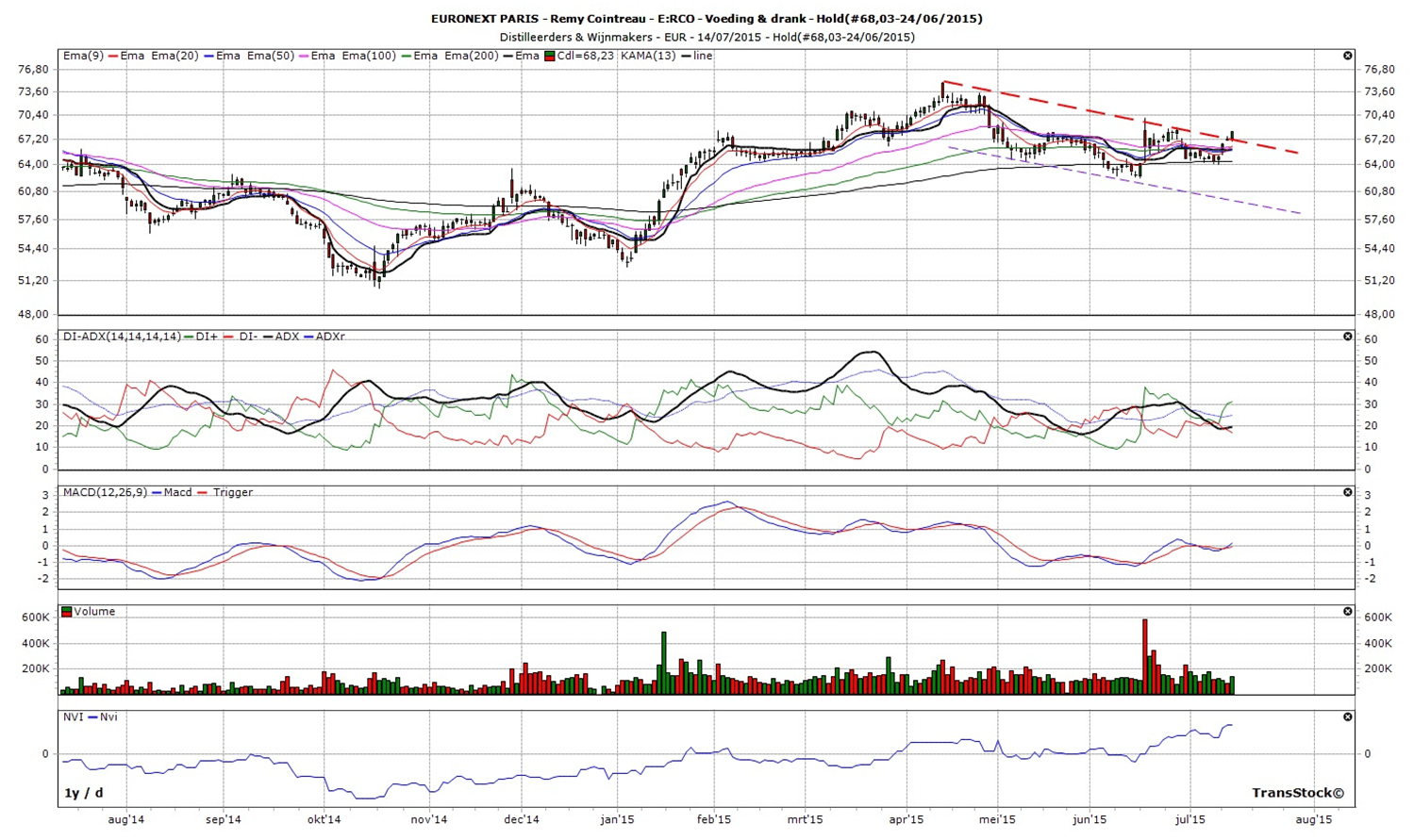Viewport: 1414px width, 840px height.
Task: Click the jun'15 date axis label
Action: point(1090,820)
